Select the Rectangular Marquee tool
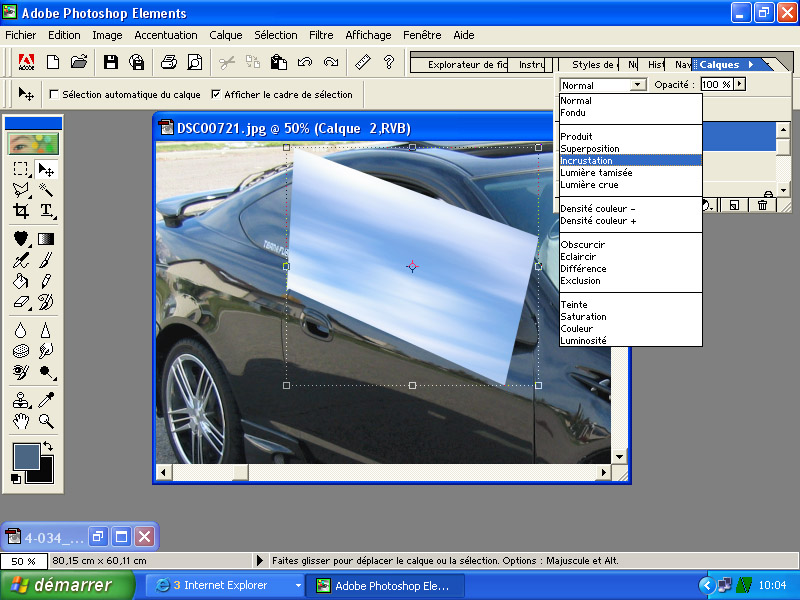Viewport: 800px width, 600px height. (20, 169)
